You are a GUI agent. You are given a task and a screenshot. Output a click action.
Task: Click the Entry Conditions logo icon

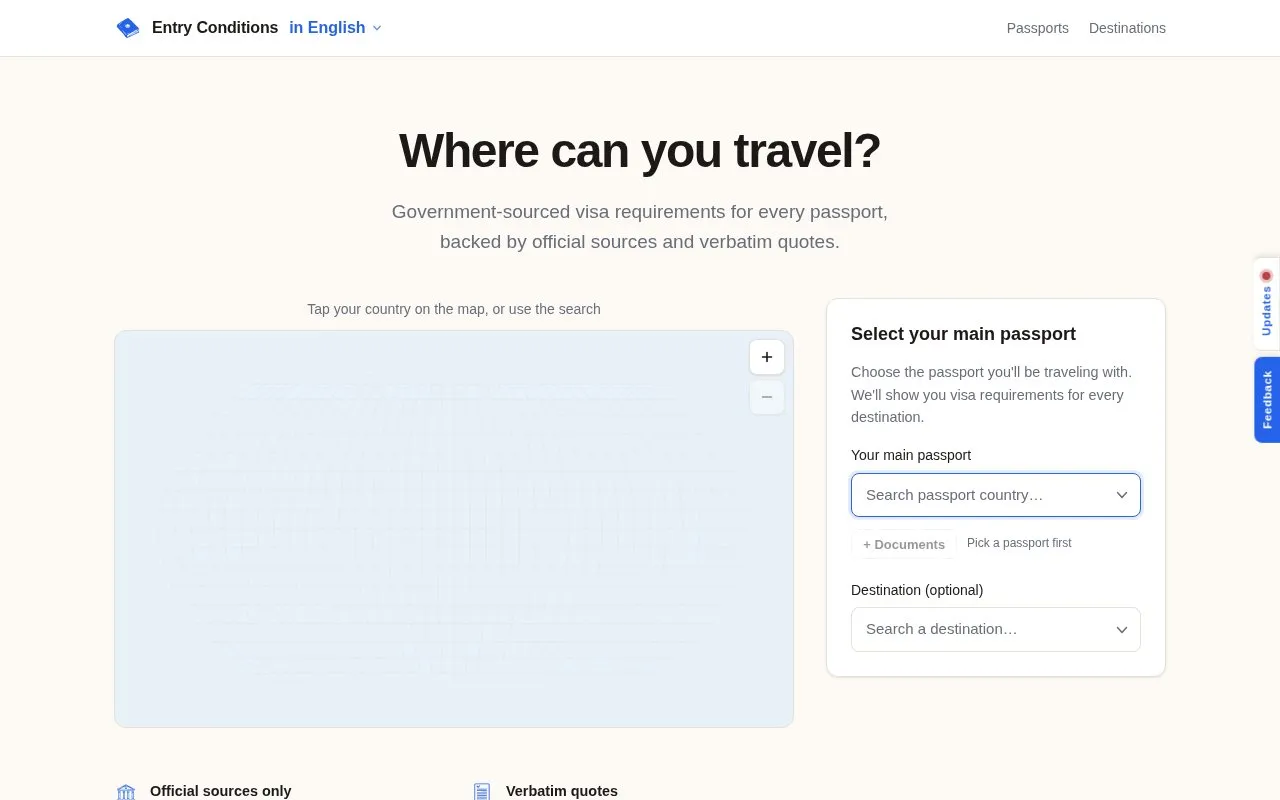(x=128, y=28)
